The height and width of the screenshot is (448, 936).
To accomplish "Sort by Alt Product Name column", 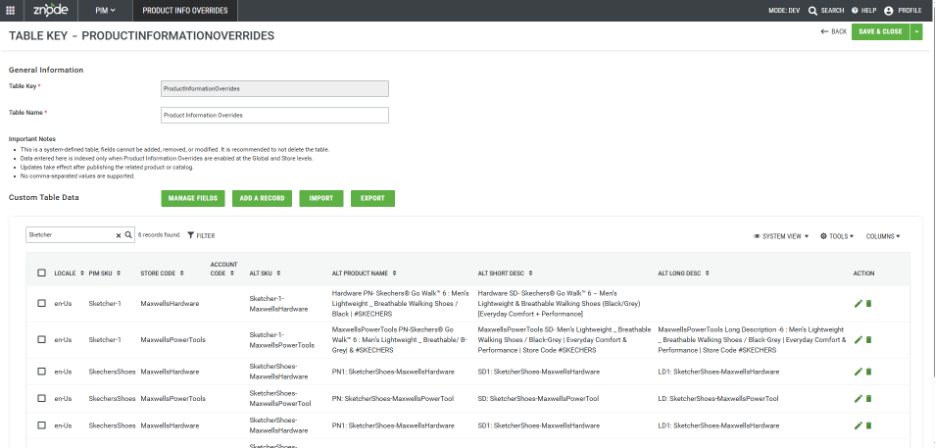I will tap(394, 273).
